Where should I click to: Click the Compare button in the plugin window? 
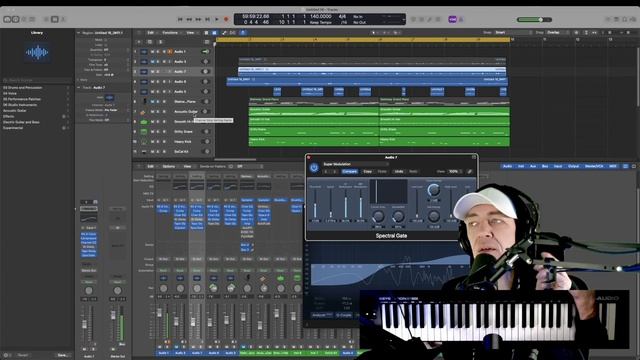click(349, 171)
